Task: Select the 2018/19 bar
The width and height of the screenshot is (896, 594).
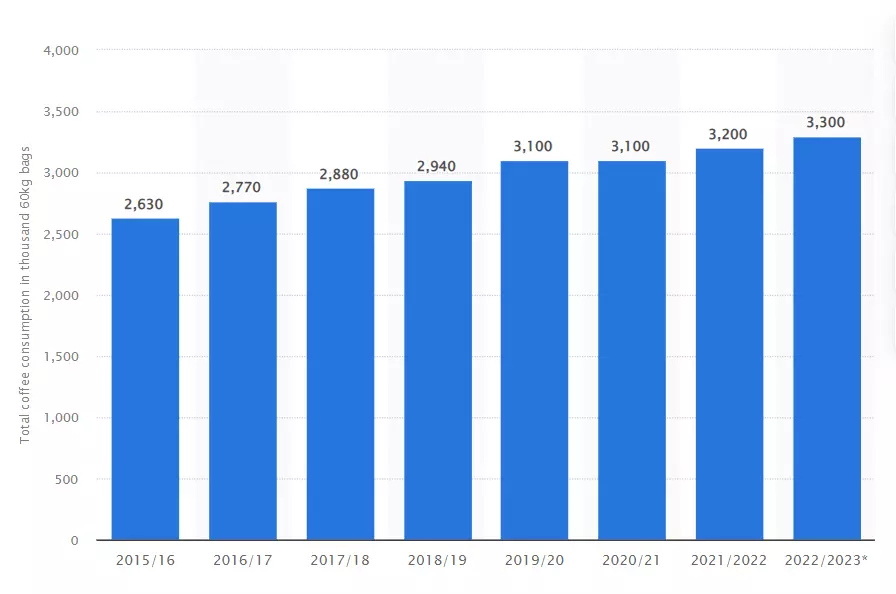Action: 438,360
